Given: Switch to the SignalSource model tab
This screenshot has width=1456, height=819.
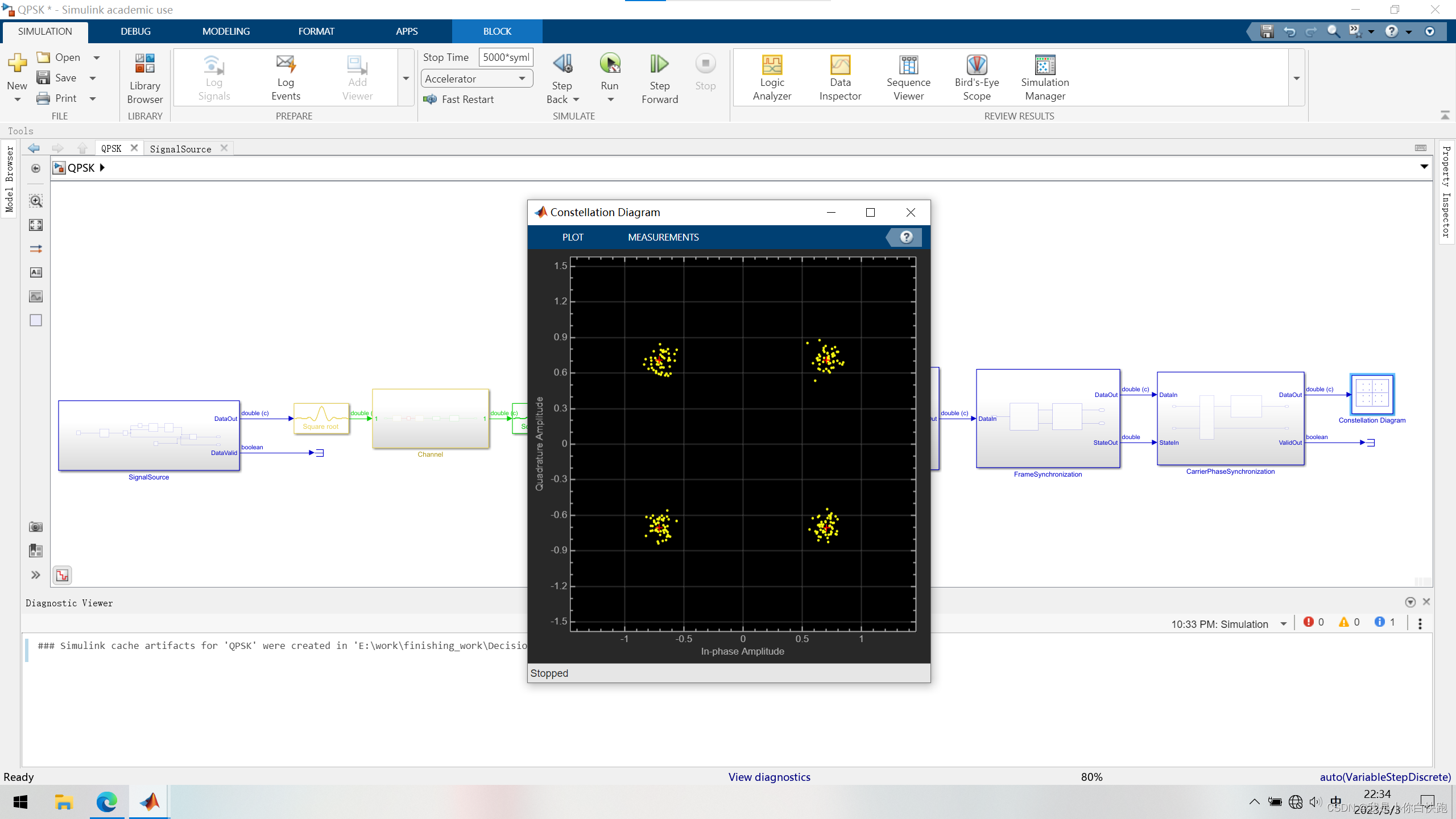Looking at the screenshot, I should coord(180,149).
